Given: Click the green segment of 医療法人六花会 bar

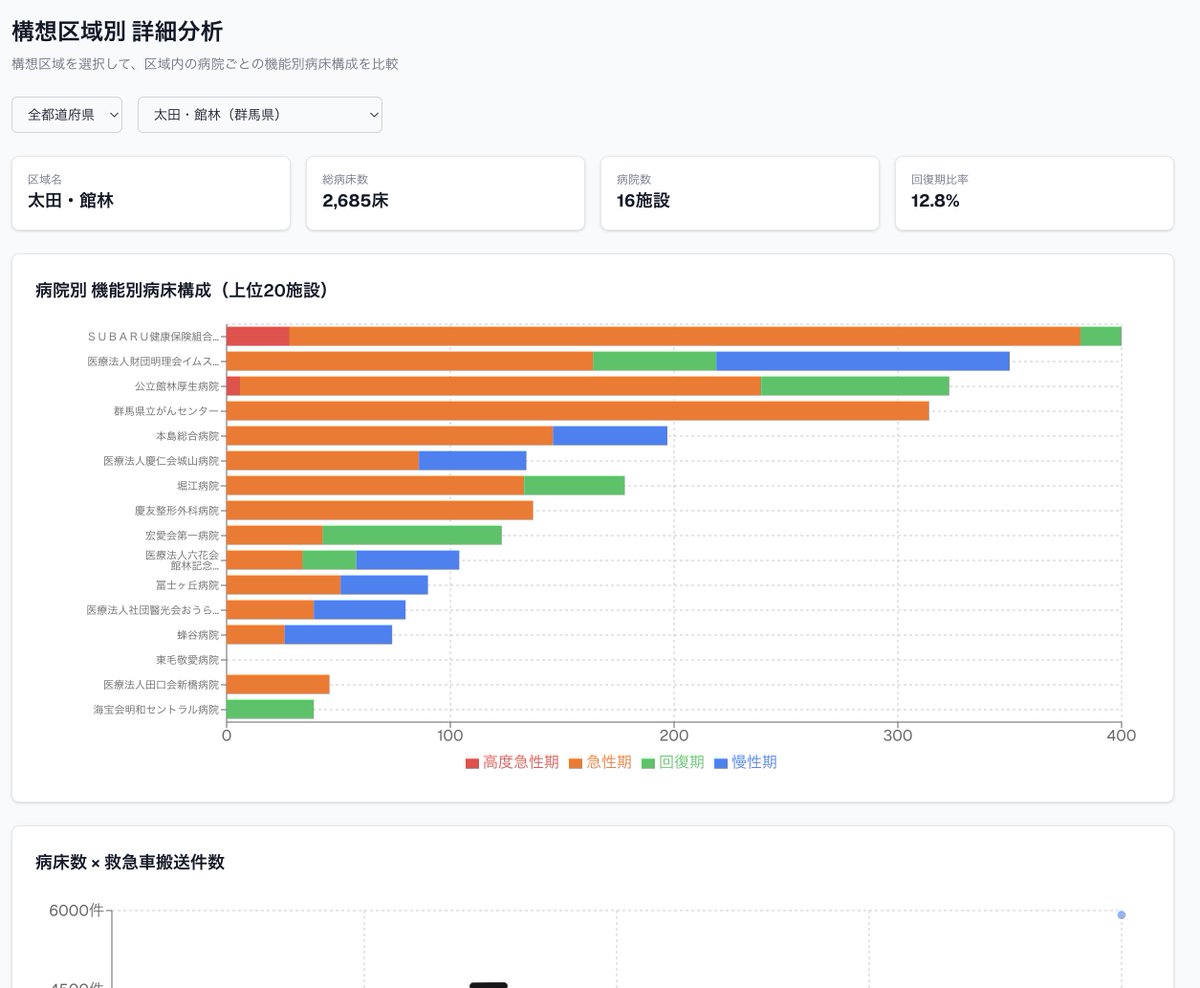Looking at the screenshot, I should point(330,560).
